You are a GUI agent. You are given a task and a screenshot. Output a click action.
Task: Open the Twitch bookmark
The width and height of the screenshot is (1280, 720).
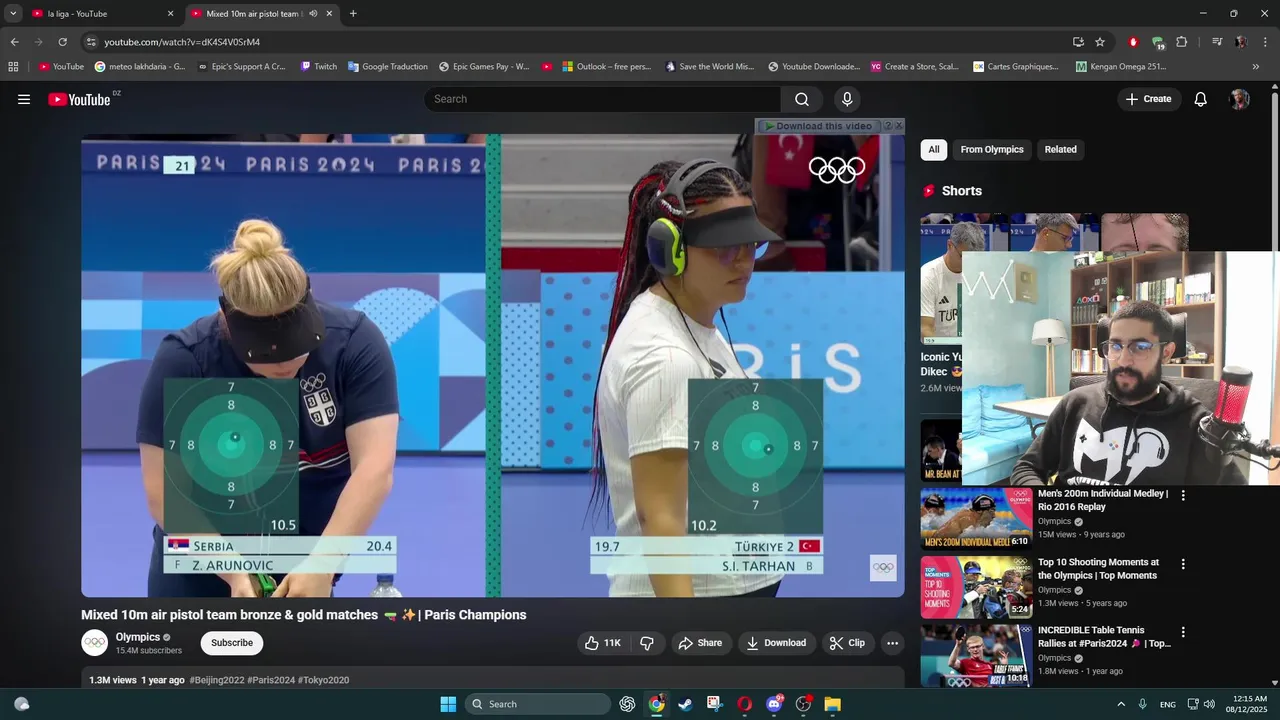[318, 67]
